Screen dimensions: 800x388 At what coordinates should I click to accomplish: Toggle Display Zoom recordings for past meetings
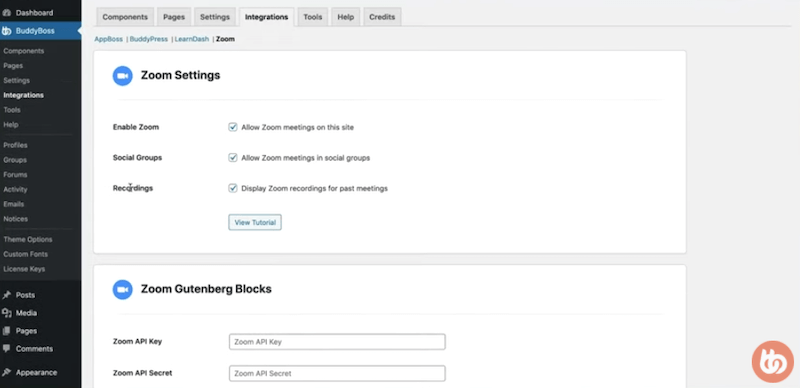233,188
